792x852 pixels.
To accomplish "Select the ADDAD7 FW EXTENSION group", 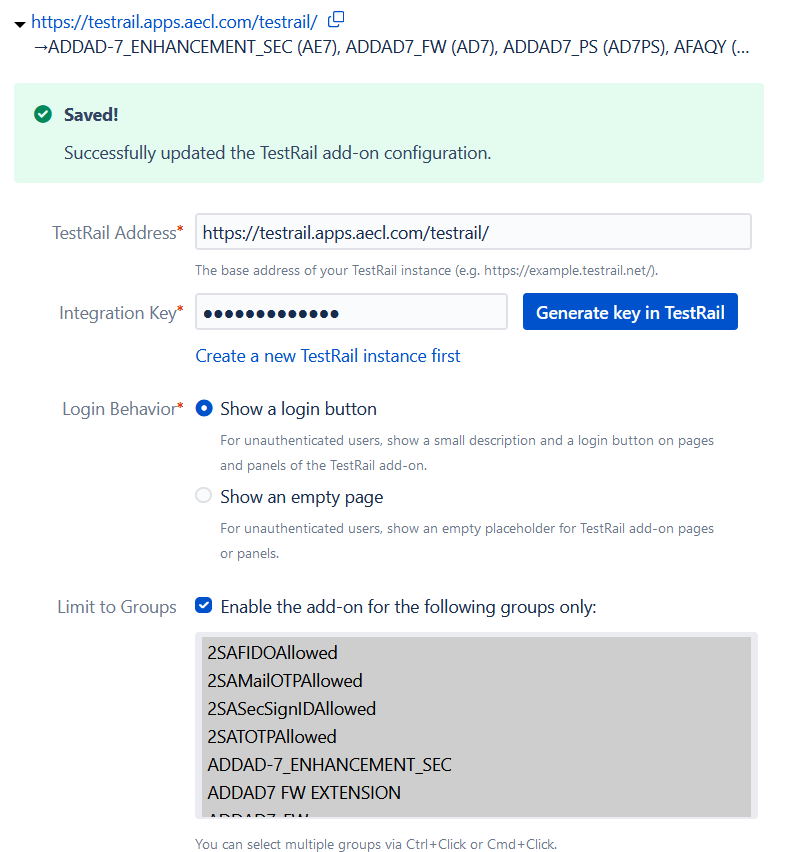I will (x=302, y=792).
